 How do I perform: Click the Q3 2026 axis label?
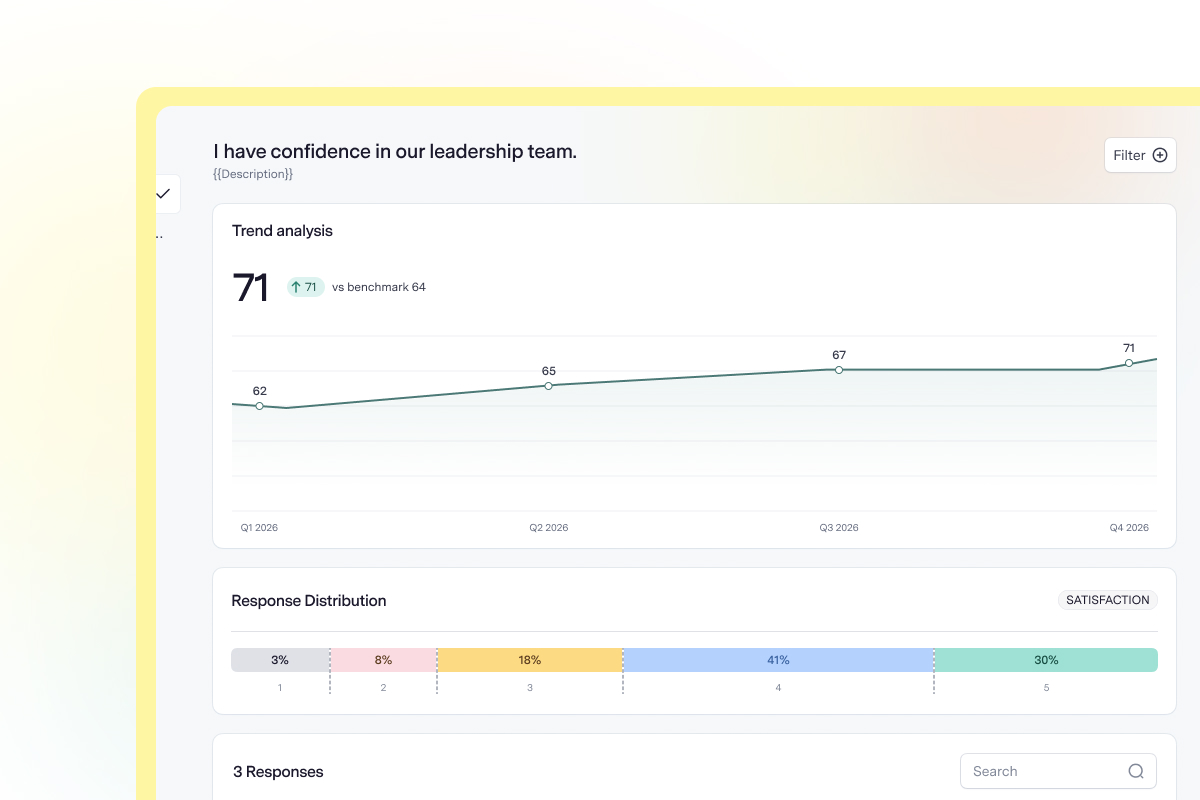[x=839, y=527]
